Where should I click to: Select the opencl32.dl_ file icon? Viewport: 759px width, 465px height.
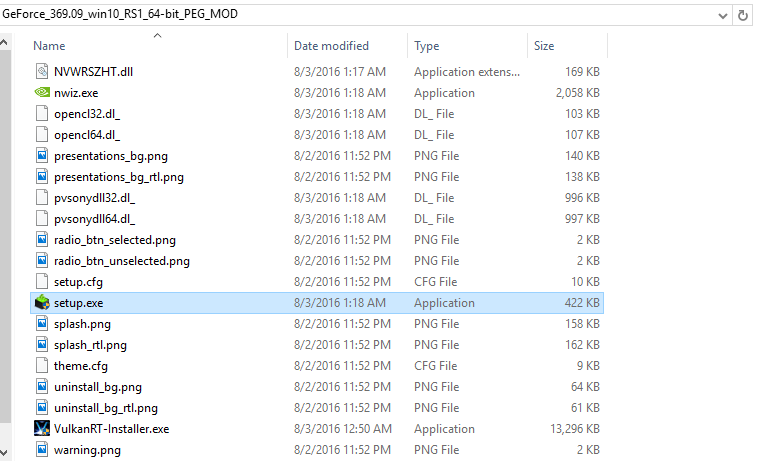tap(42, 114)
